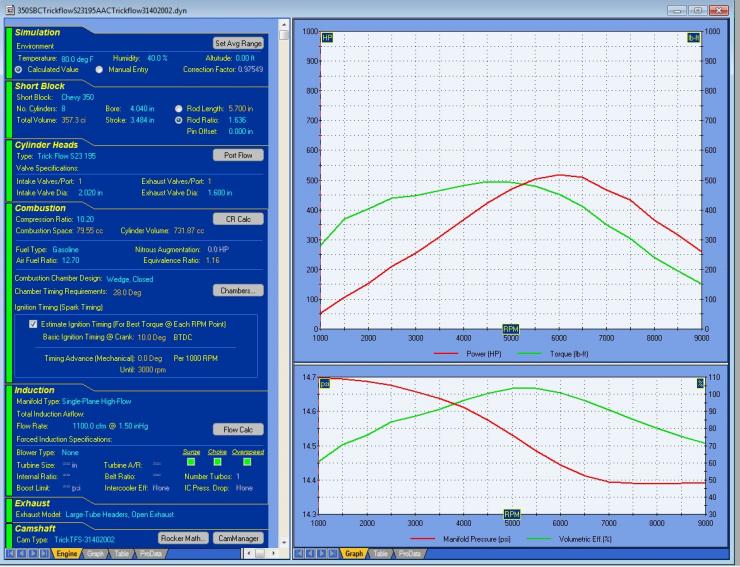The width and height of the screenshot is (740, 567).
Task: Open Intercooler Eff None selector
Action: click(161, 488)
